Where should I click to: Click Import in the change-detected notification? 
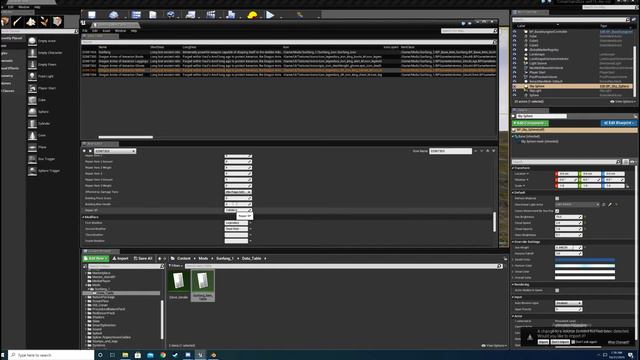click(543, 342)
